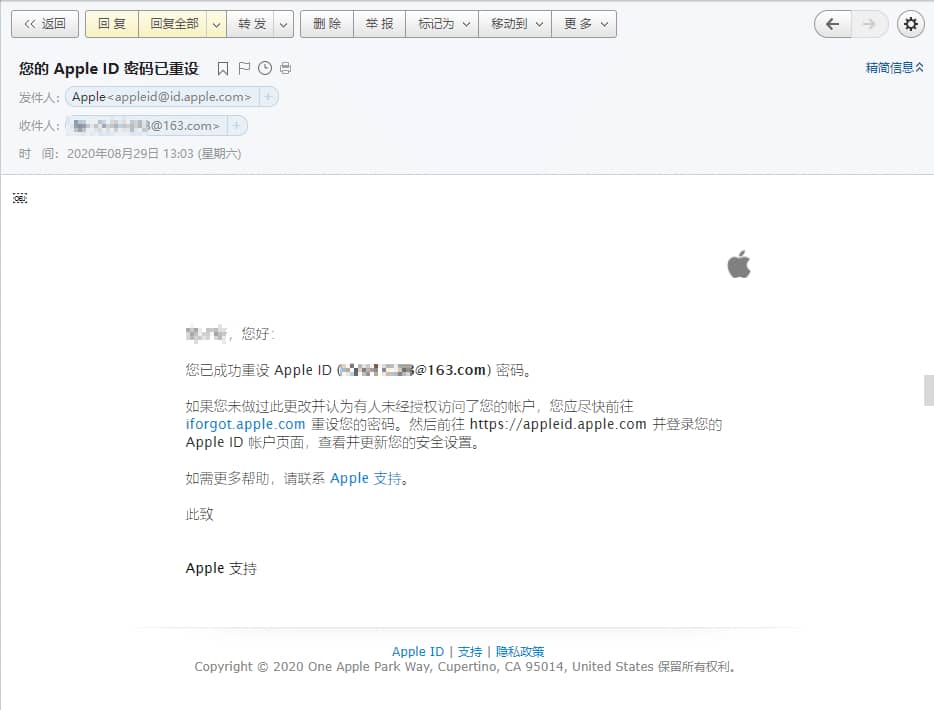Click the 返回 back button

(x=45, y=24)
